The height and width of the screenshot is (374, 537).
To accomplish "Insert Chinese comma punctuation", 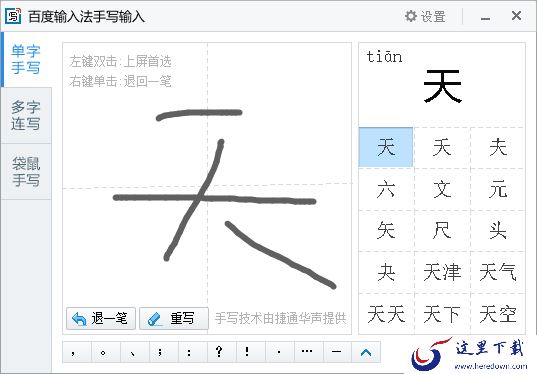I will coord(77,352).
